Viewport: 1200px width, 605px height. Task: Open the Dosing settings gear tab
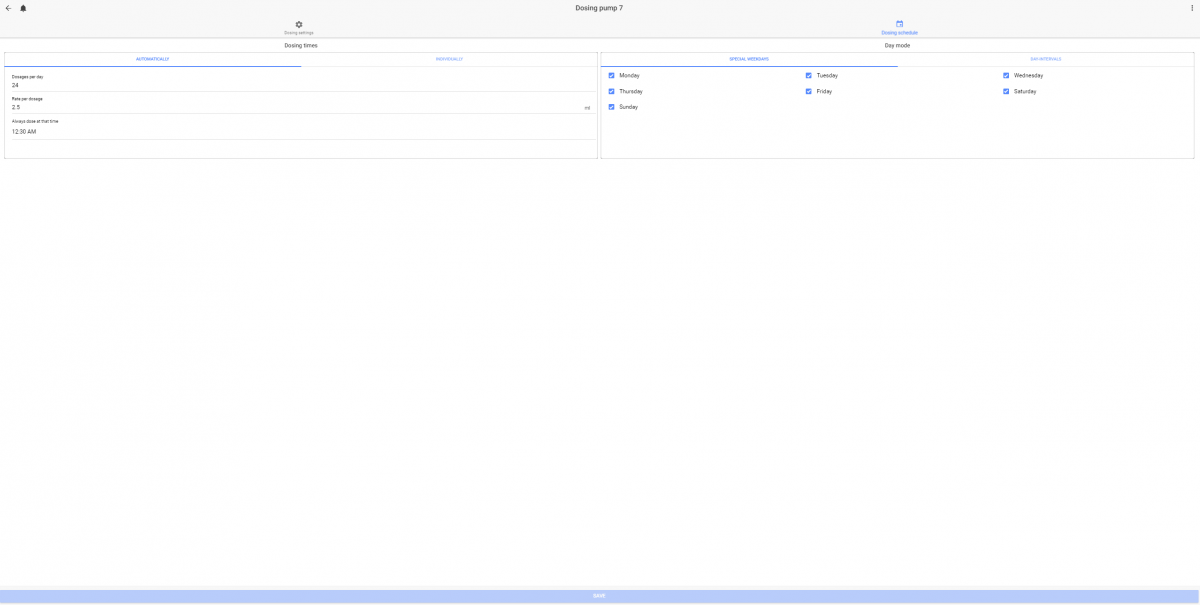pyautogui.click(x=299, y=28)
